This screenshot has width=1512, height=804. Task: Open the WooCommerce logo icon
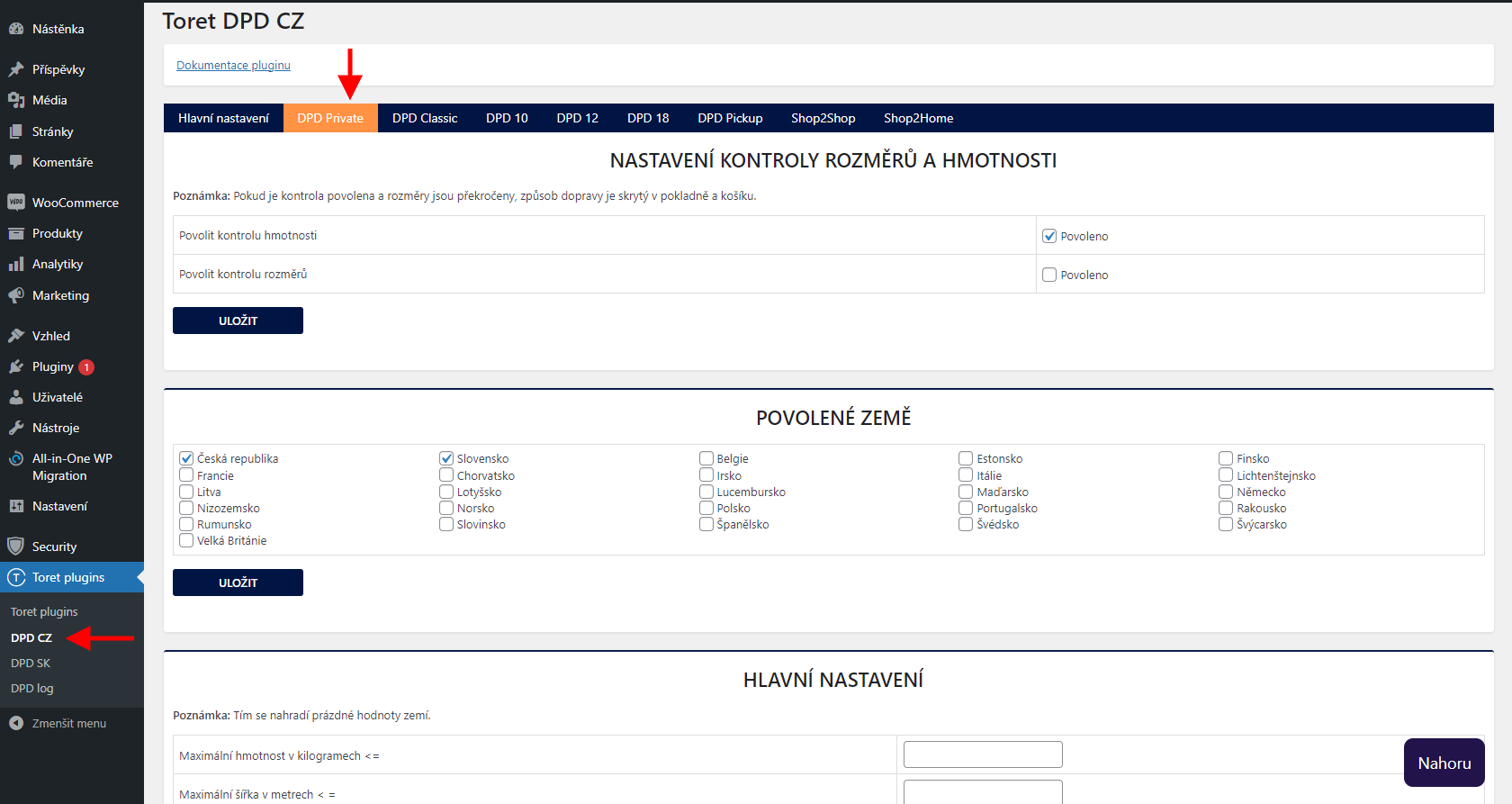16,203
